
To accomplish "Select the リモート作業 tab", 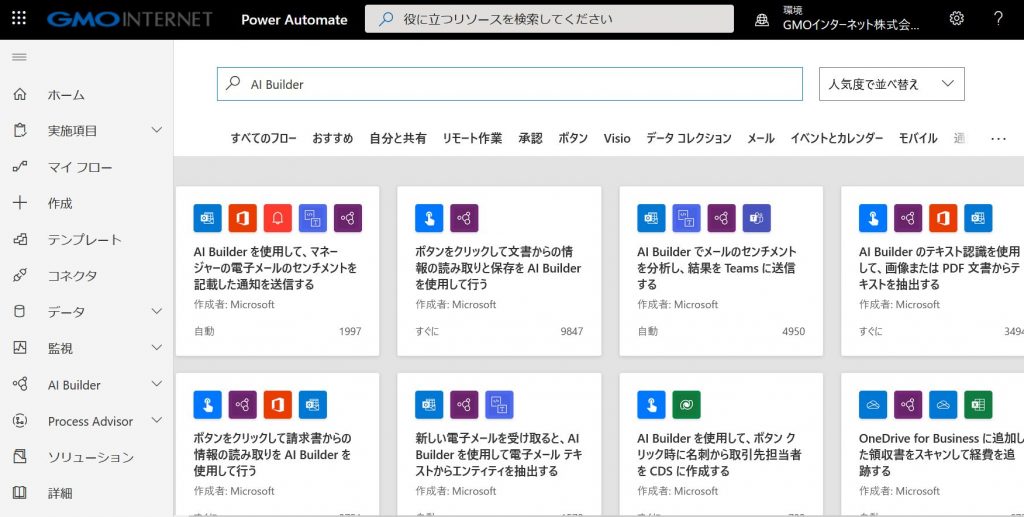I will pos(472,138).
